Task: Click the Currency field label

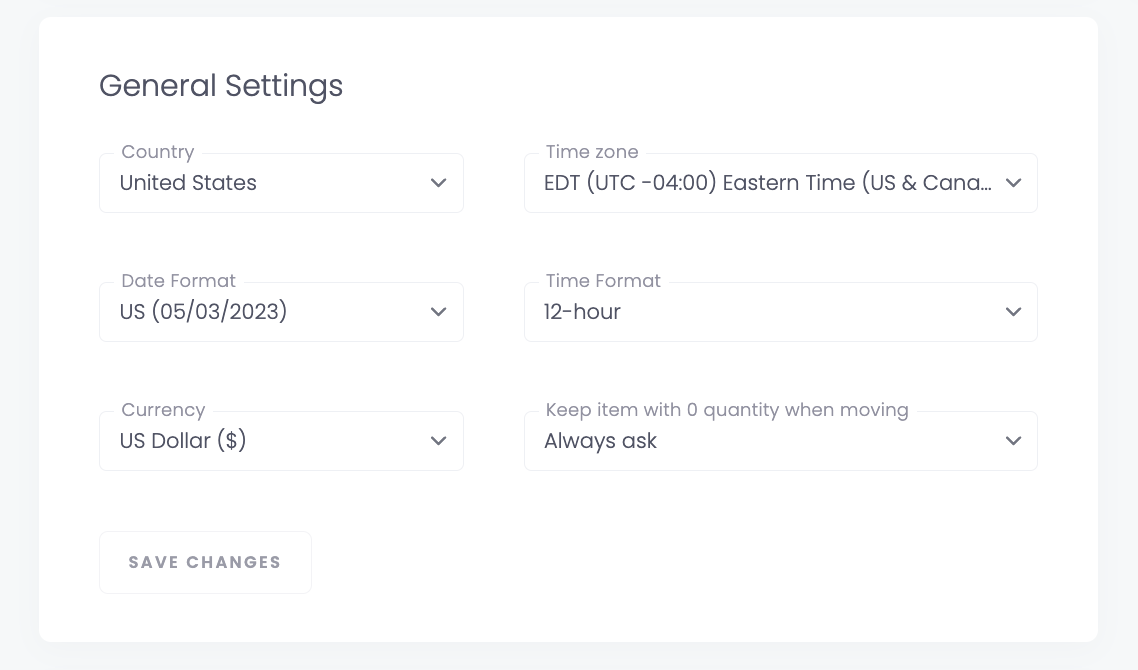Action: (163, 410)
